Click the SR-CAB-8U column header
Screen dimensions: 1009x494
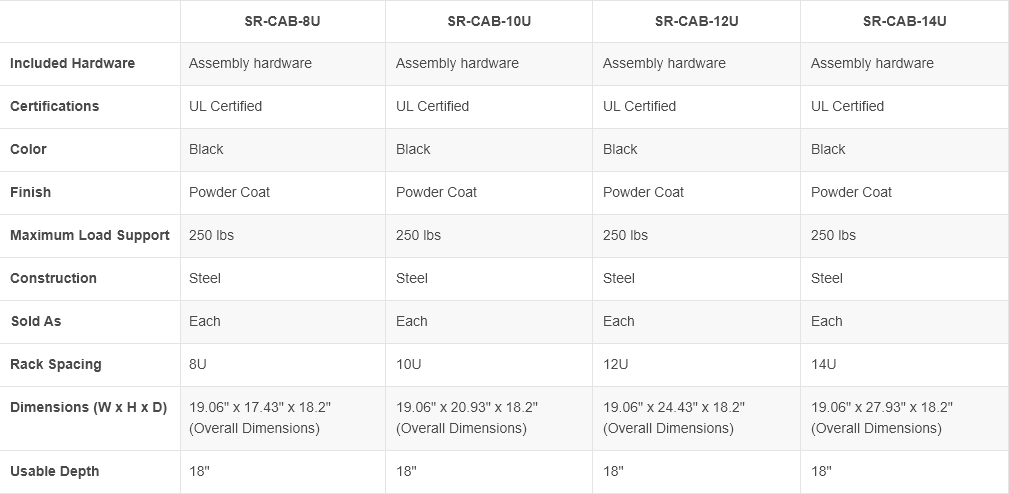(282, 21)
